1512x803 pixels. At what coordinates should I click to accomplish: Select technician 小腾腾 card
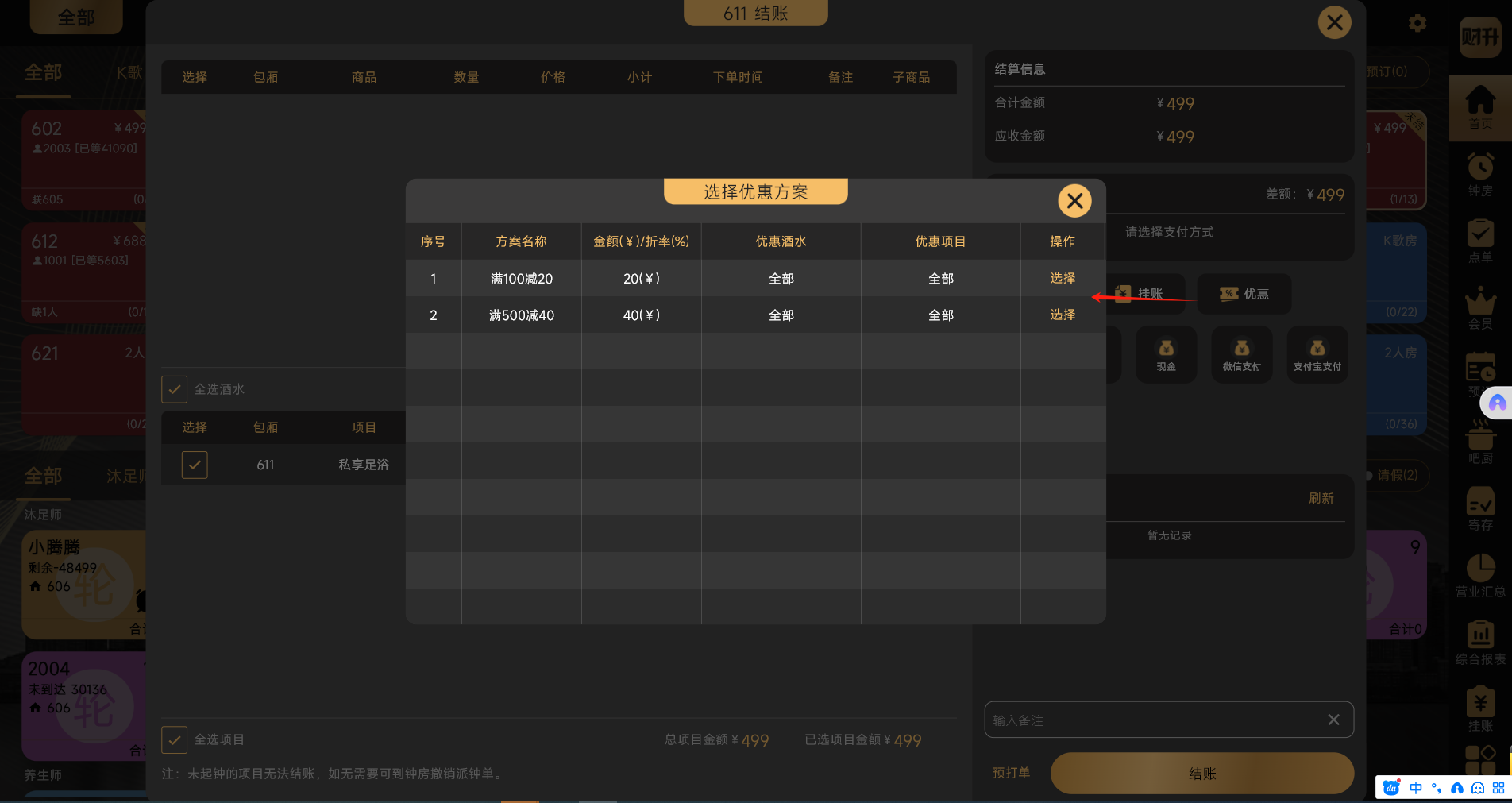coord(84,585)
